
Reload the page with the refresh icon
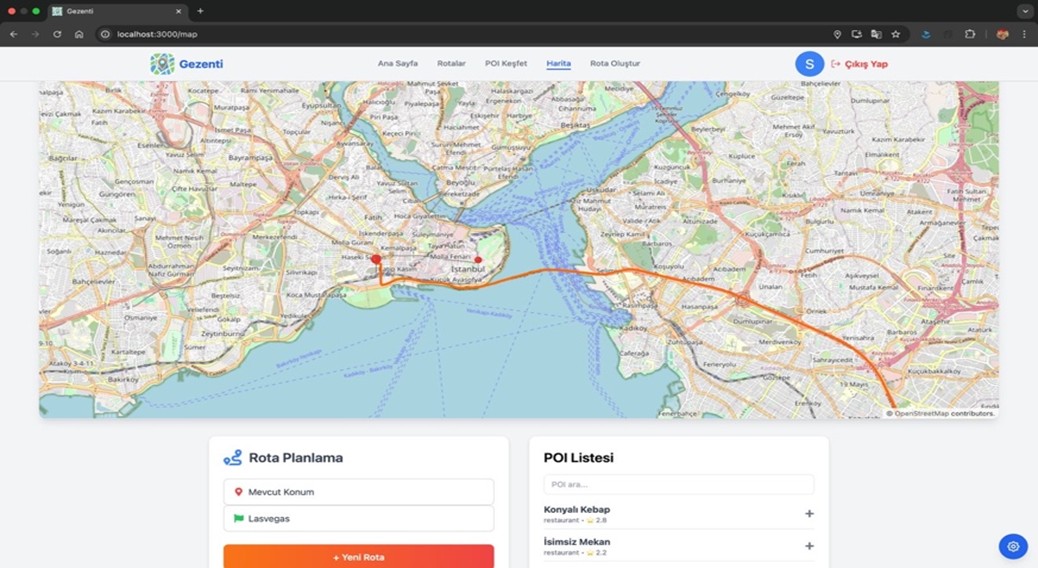pos(57,34)
